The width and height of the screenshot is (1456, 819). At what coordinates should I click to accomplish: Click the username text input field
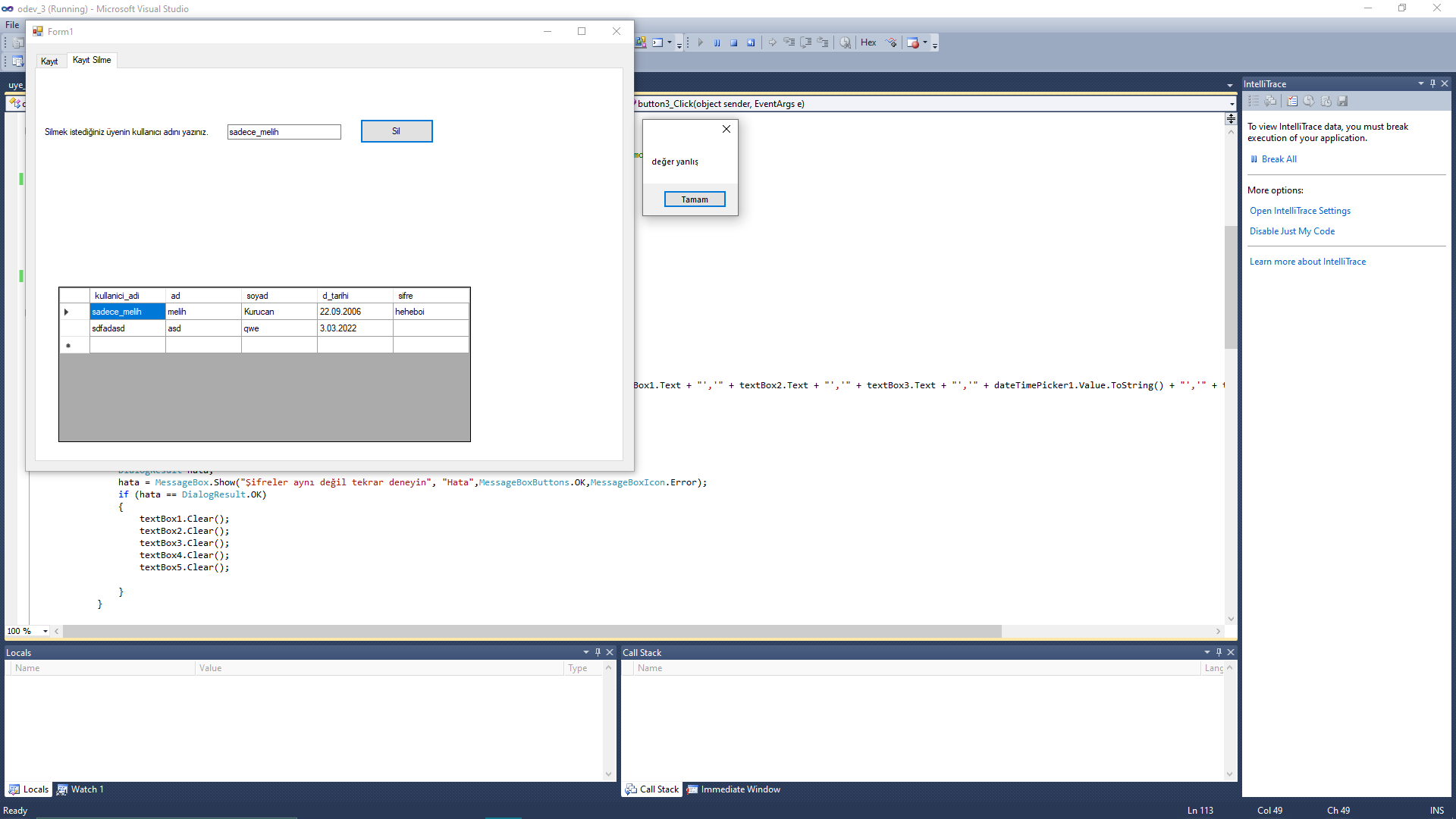pyautogui.click(x=284, y=132)
